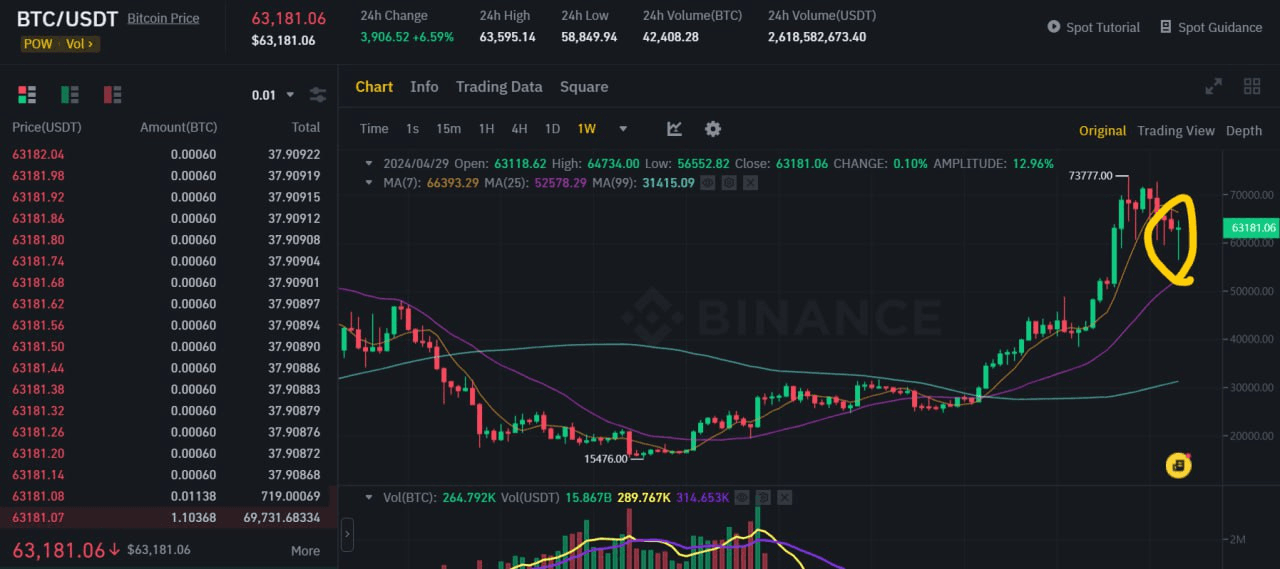Select the 4H interval

(519, 129)
